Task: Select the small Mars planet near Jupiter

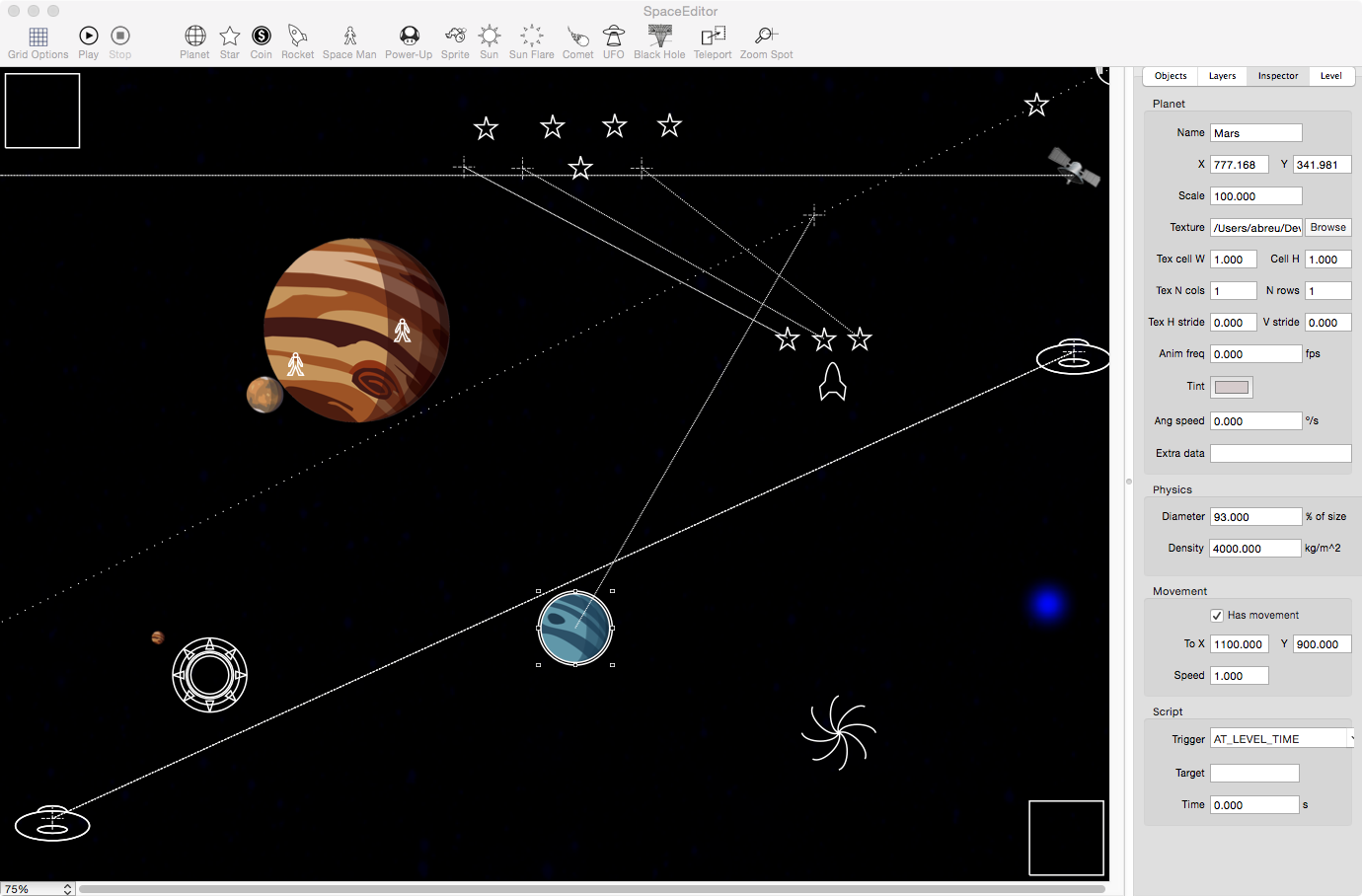Action: 265,395
